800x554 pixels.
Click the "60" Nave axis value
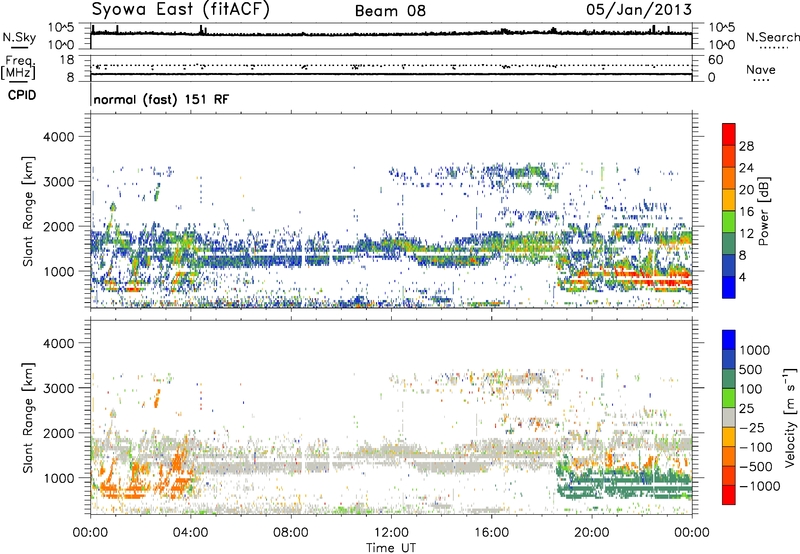[x=715, y=60]
